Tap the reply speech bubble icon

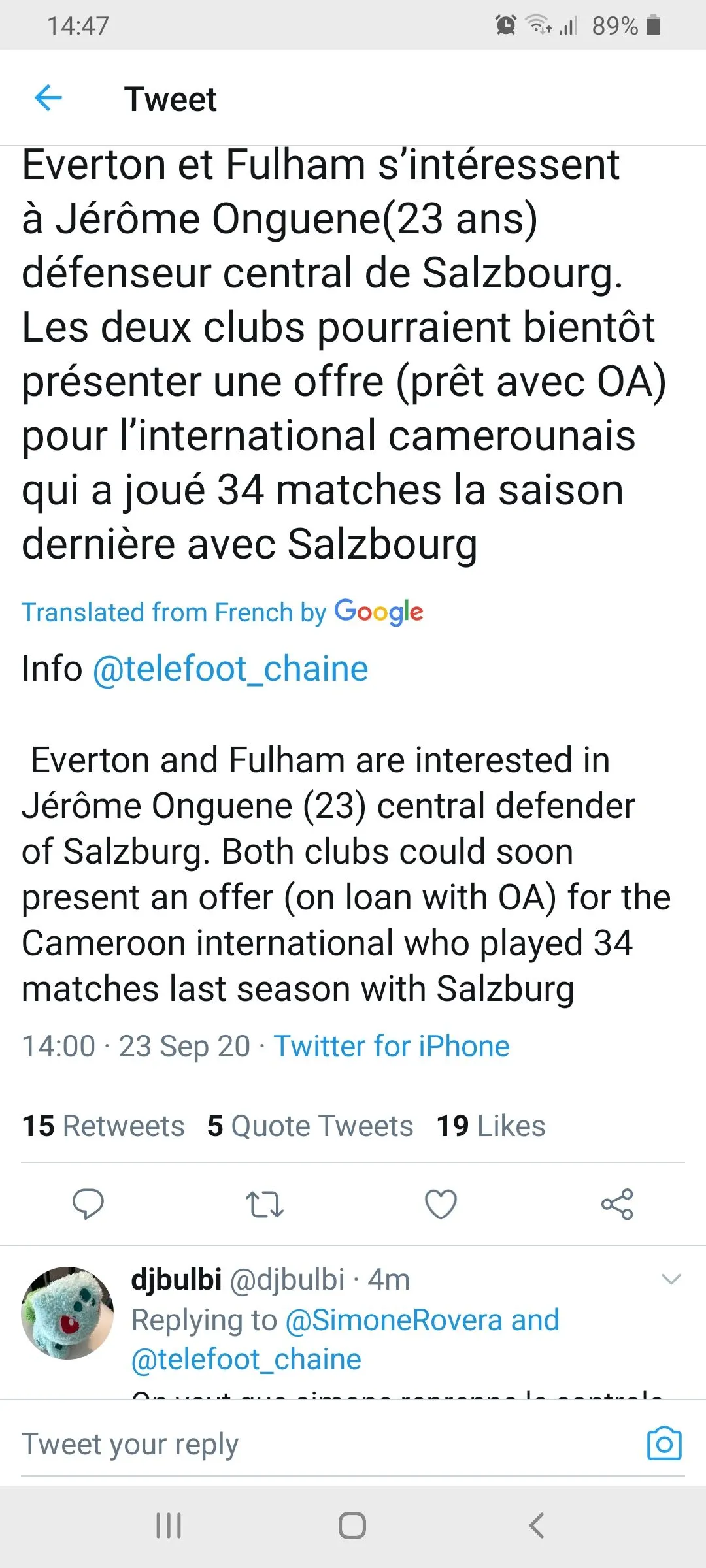(x=88, y=1204)
